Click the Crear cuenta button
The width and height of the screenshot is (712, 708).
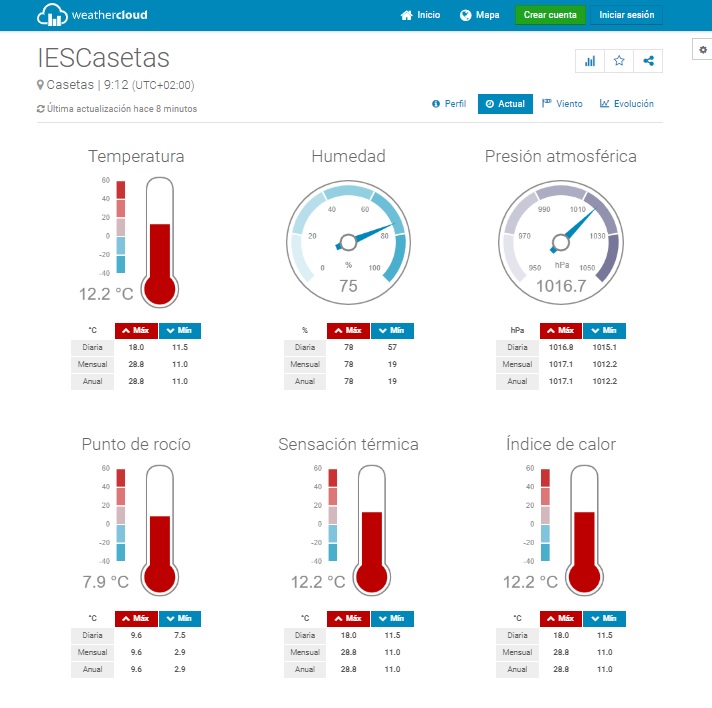point(550,15)
